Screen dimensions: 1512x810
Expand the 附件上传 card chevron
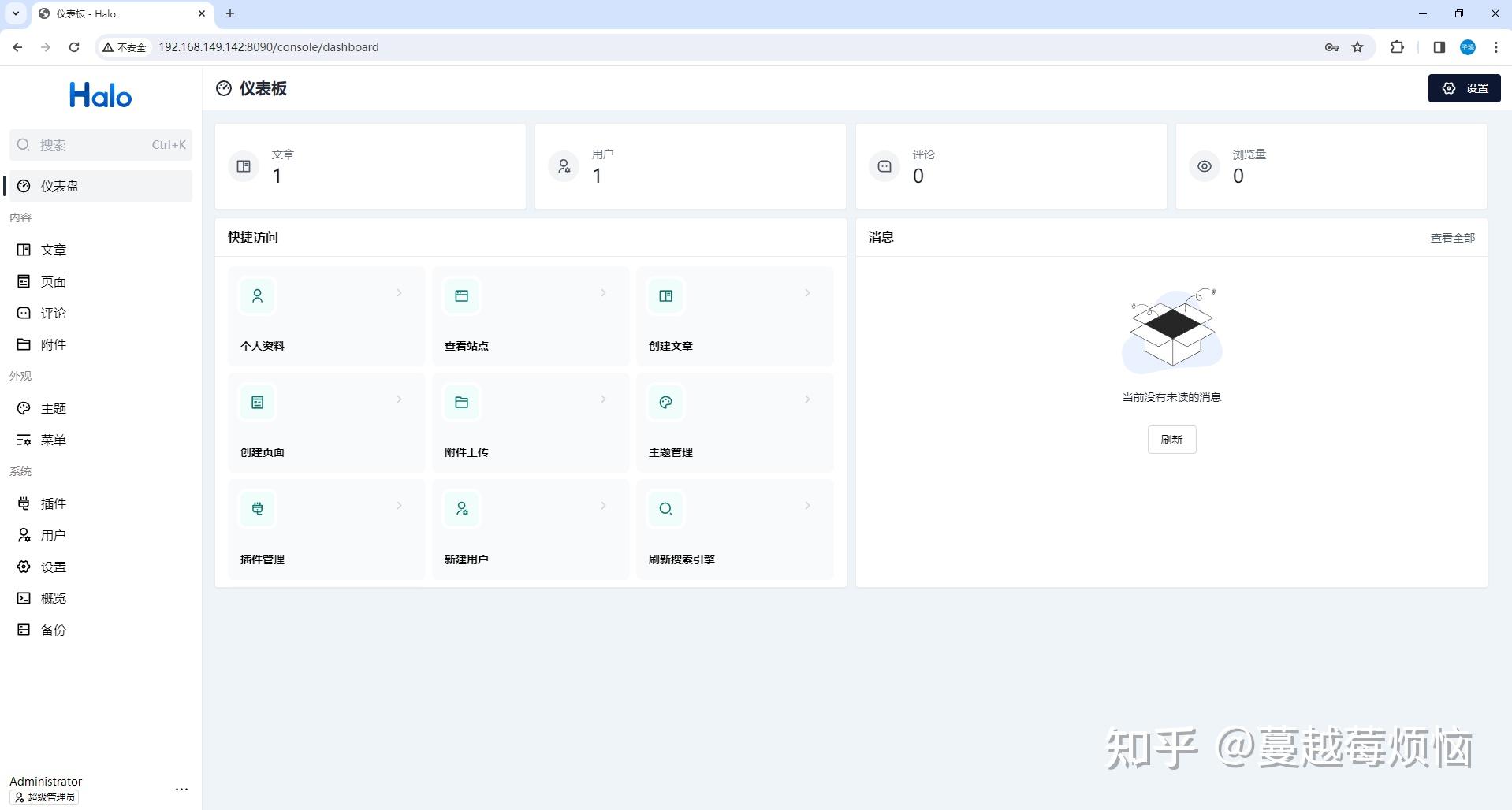click(x=604, y=399)
